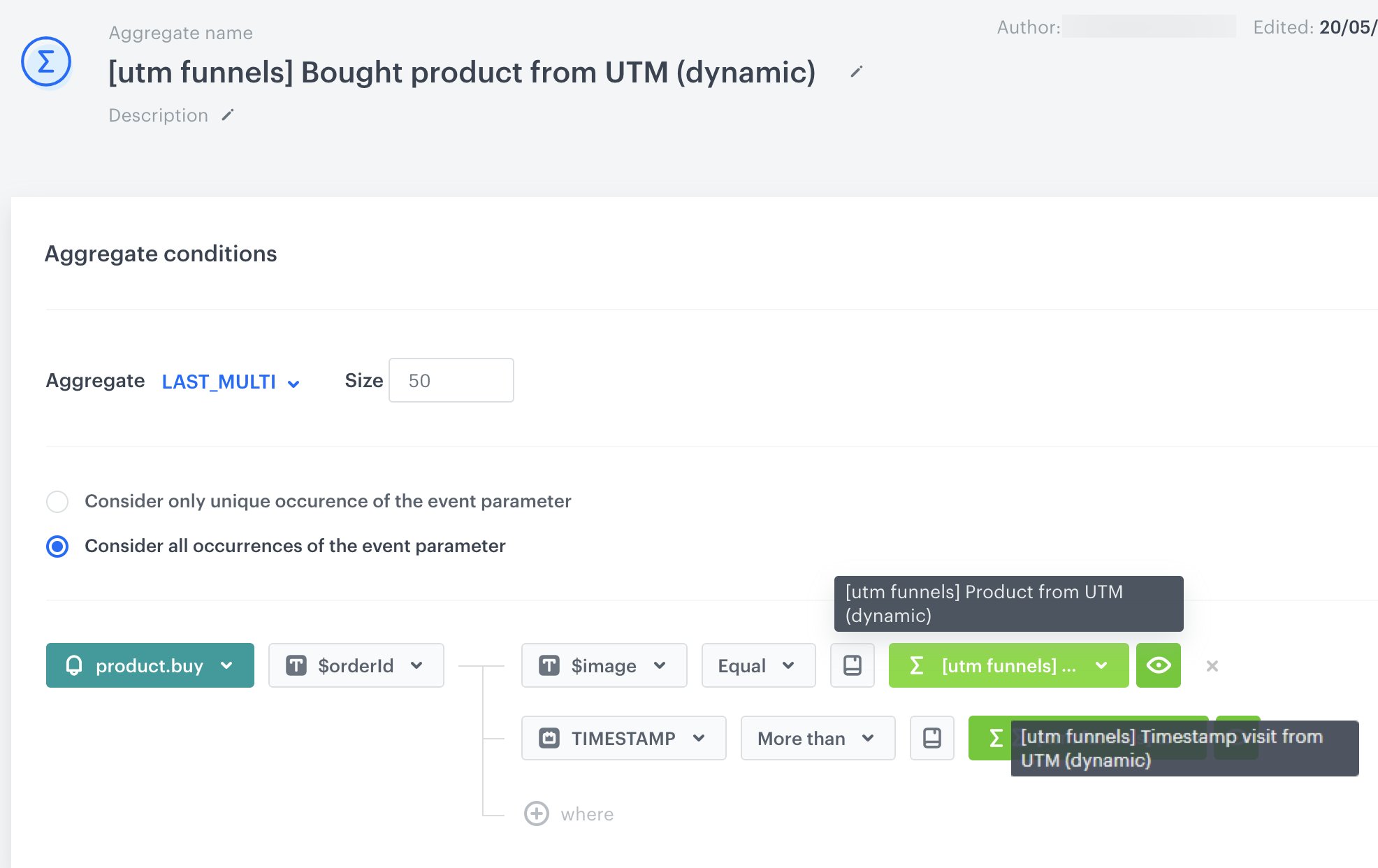The image size is (1378, 868).
Task: Expand the $orderId parameter dropdown
Action: pos(356,665)
